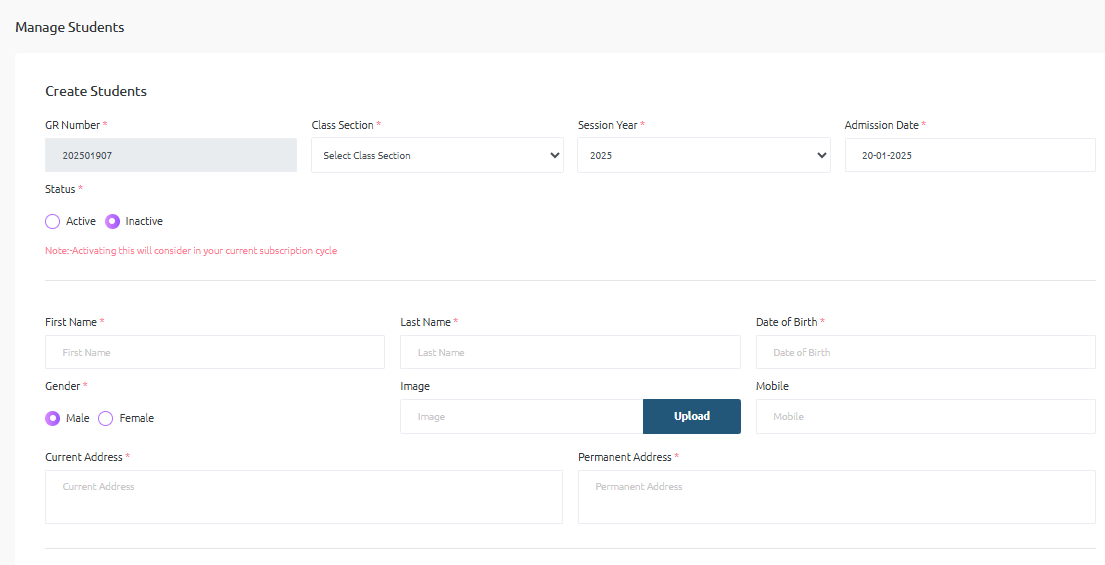Open the Date of Birth input

tap(925, 352)
